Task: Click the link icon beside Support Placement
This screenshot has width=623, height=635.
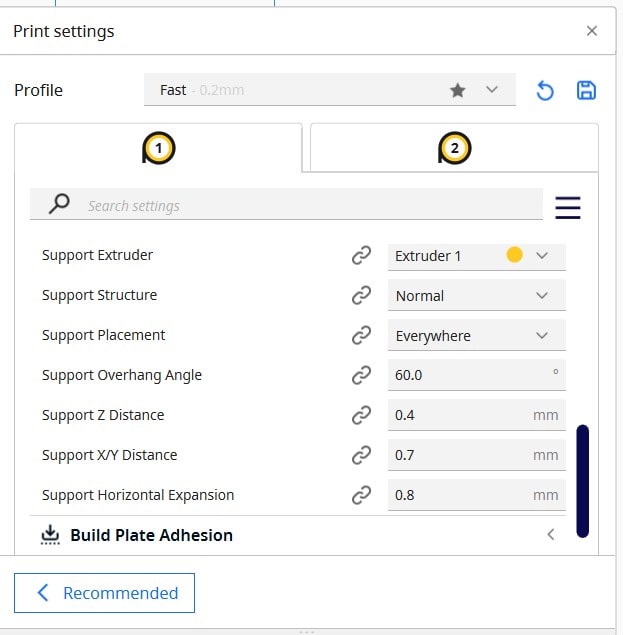Action: pyautogui.click(x=361, y=336)
